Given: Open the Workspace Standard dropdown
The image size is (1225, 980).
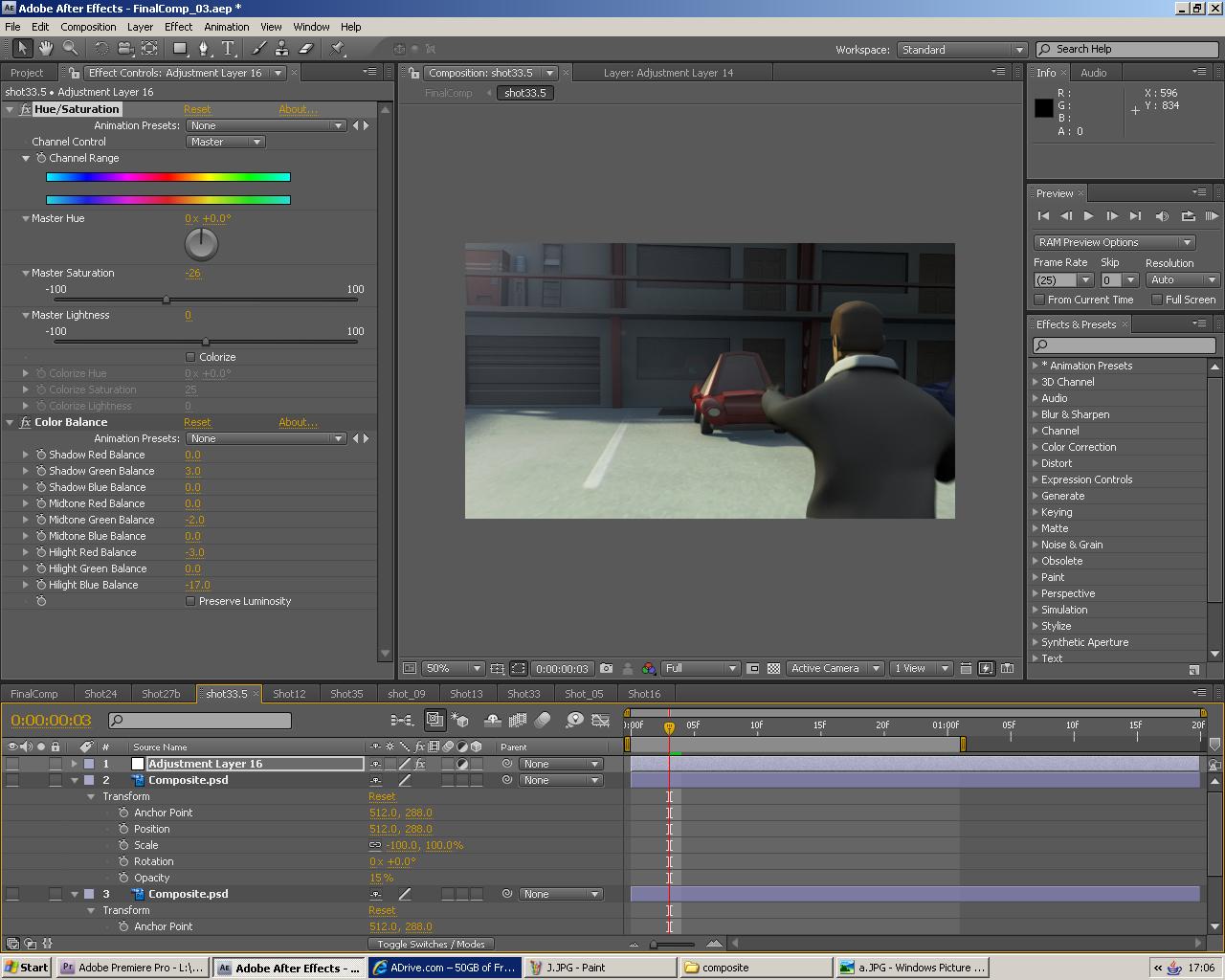Looking at the screenshot, I should [962, 50].
